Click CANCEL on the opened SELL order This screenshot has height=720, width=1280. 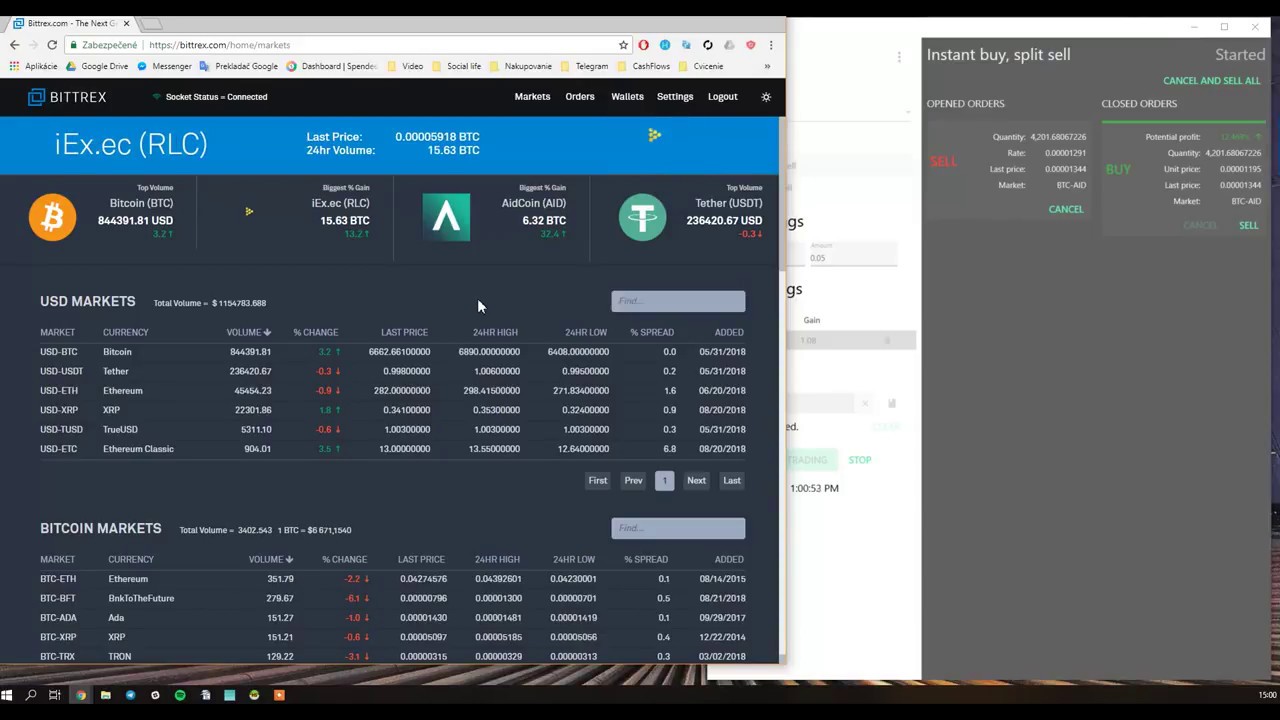1065,209
